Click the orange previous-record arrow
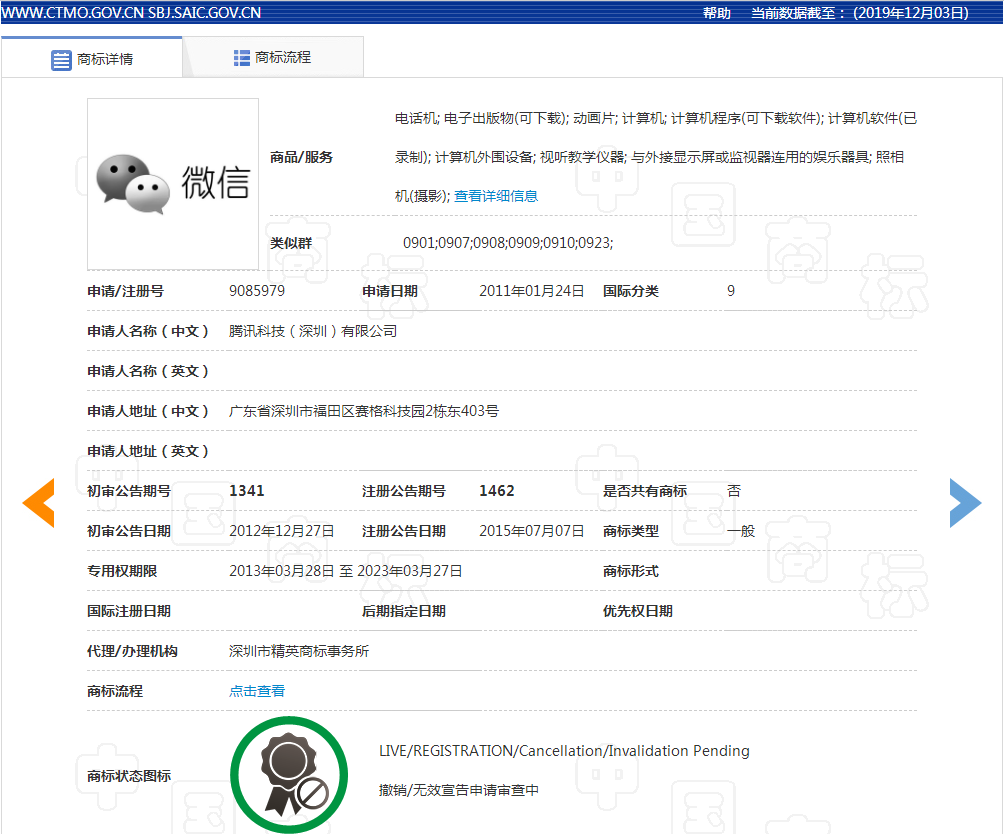 (x=38, y=503)
